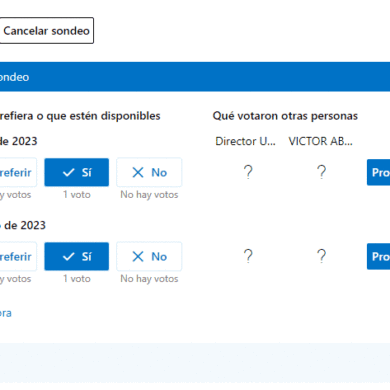
Task: Click Director U... question mark for second date
Action: [248, 256]
